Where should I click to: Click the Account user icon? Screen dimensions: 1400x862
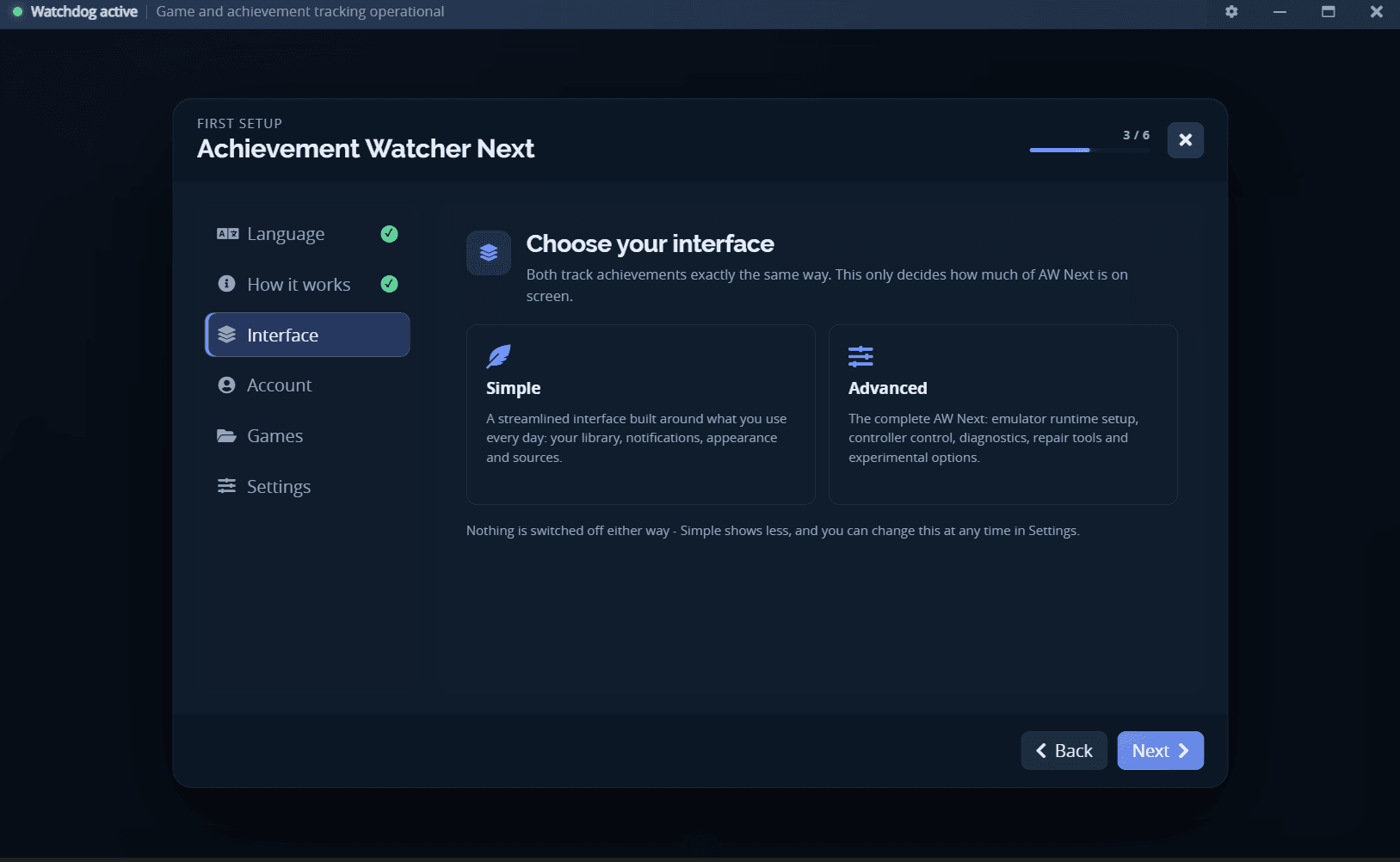click(x=227, y=385)
